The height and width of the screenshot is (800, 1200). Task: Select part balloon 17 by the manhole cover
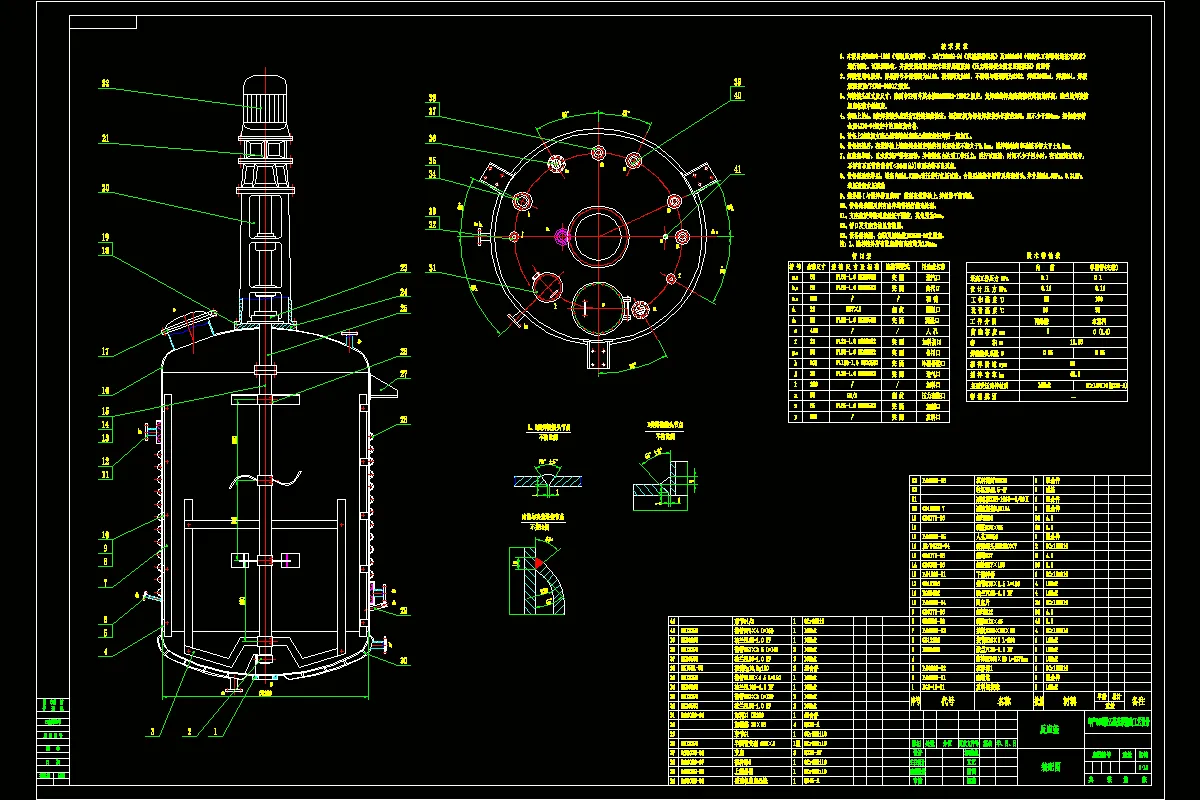pos(104,351)
